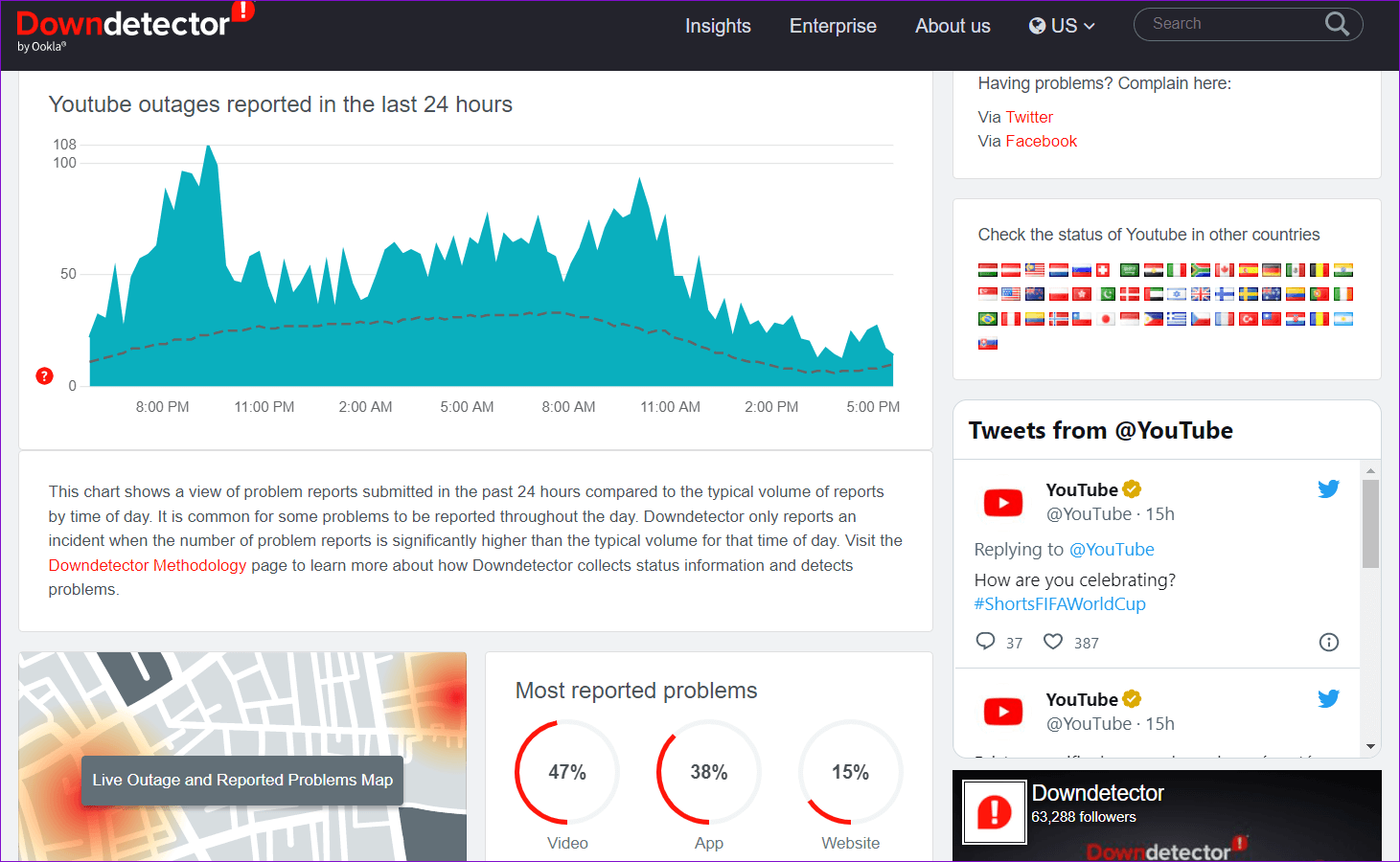Open the About us page
The image size is (1400, 862).
click(952, 26)
